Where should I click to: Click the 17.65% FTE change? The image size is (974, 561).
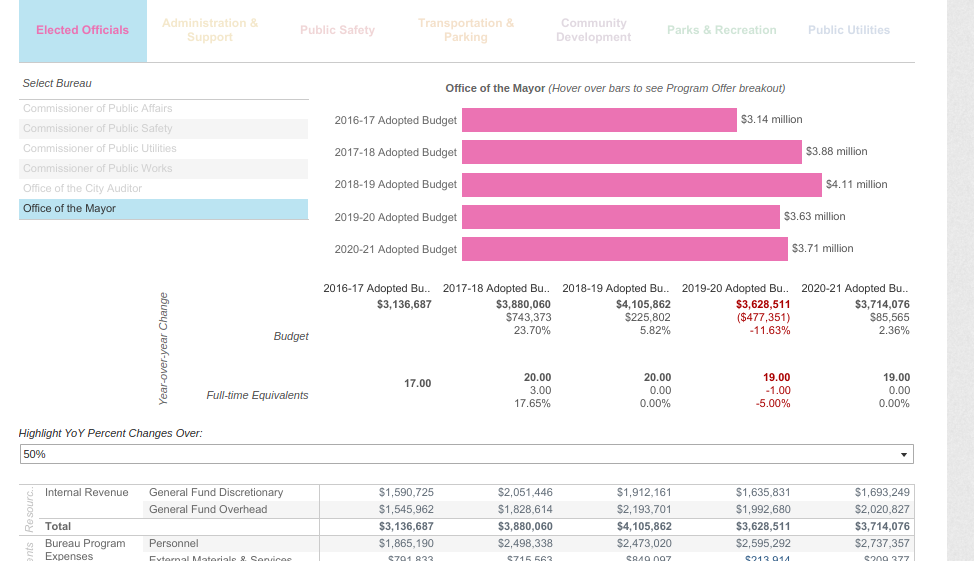pyautogui.click(x=532, y=404)
